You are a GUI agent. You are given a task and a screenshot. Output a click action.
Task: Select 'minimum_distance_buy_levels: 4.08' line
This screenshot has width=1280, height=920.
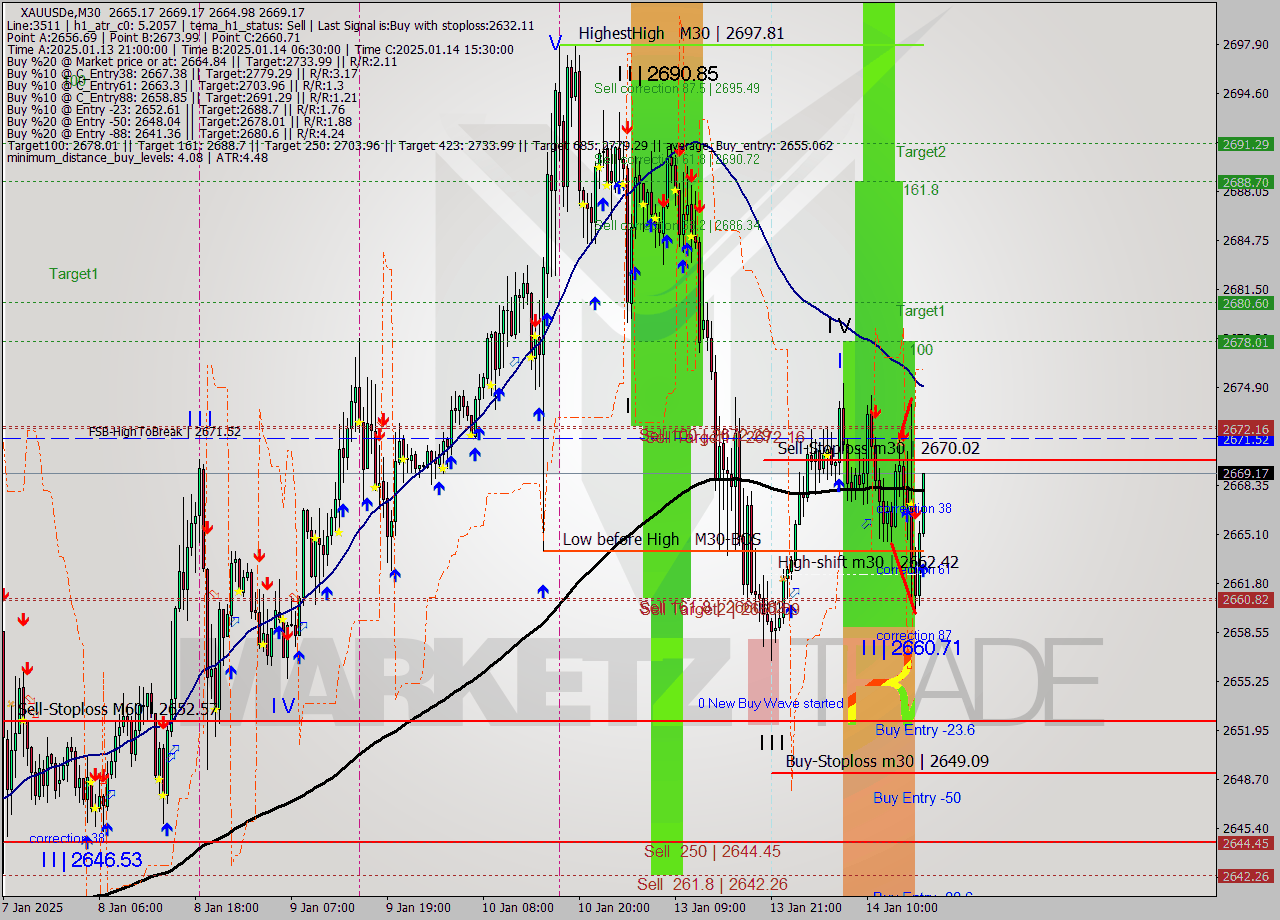click(x=137, y=157)
